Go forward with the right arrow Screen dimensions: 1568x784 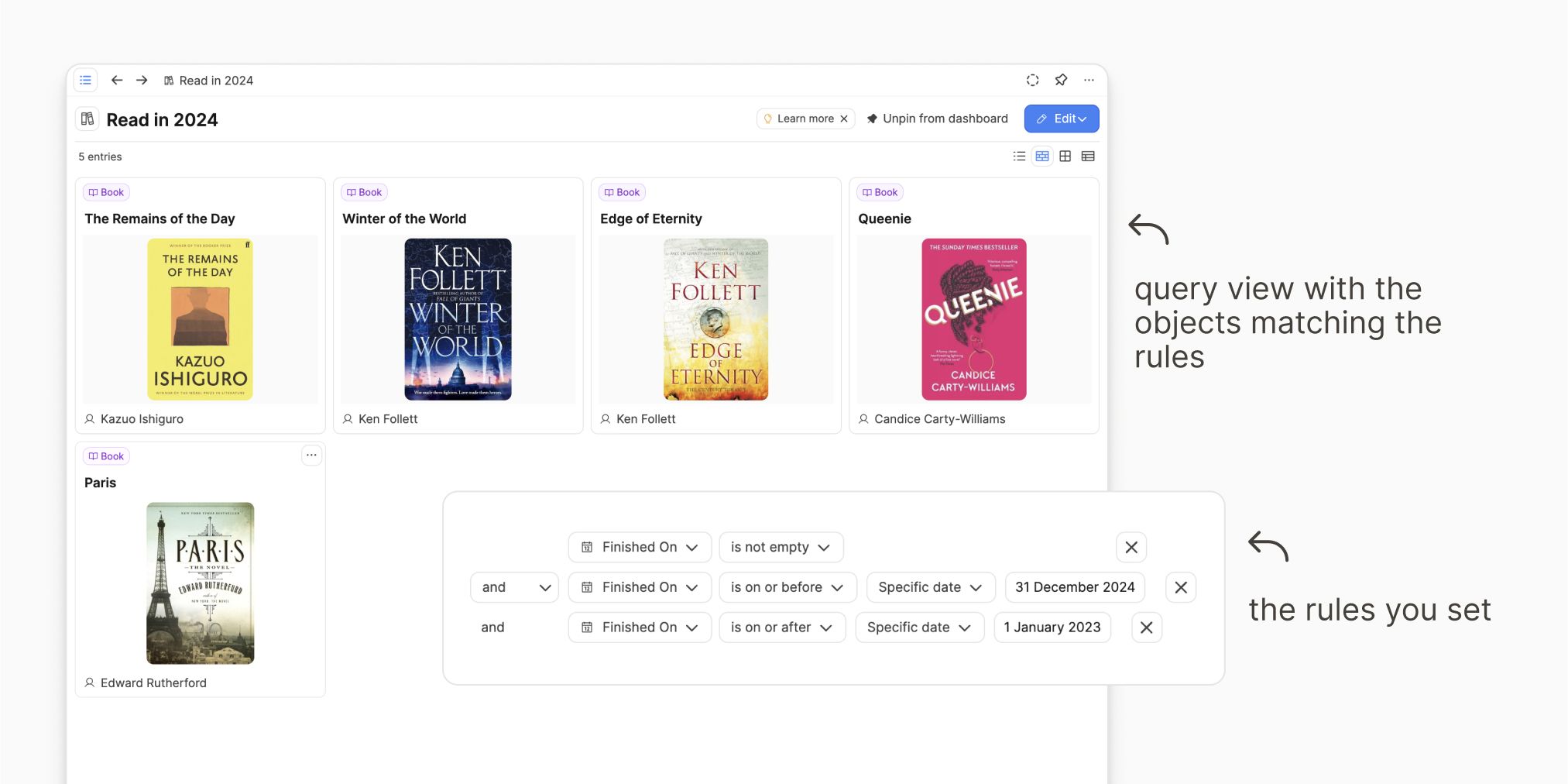(142, 81)
